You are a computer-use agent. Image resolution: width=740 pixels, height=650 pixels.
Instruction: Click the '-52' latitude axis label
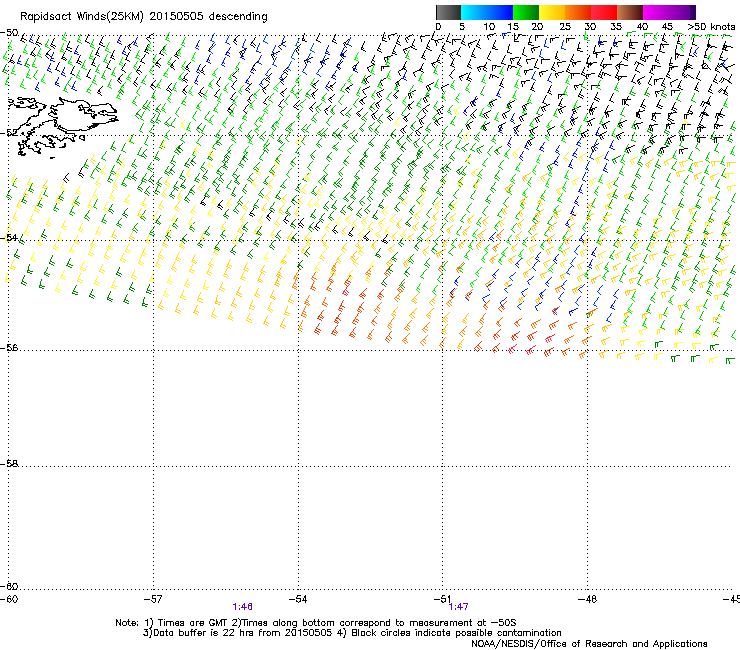tap(9, 133)
